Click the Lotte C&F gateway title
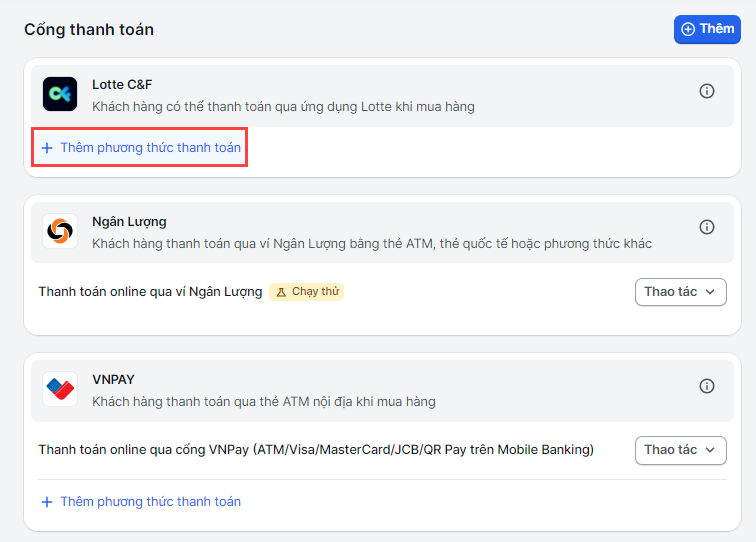Screen dimensions: 756x542 coord(122,85)
